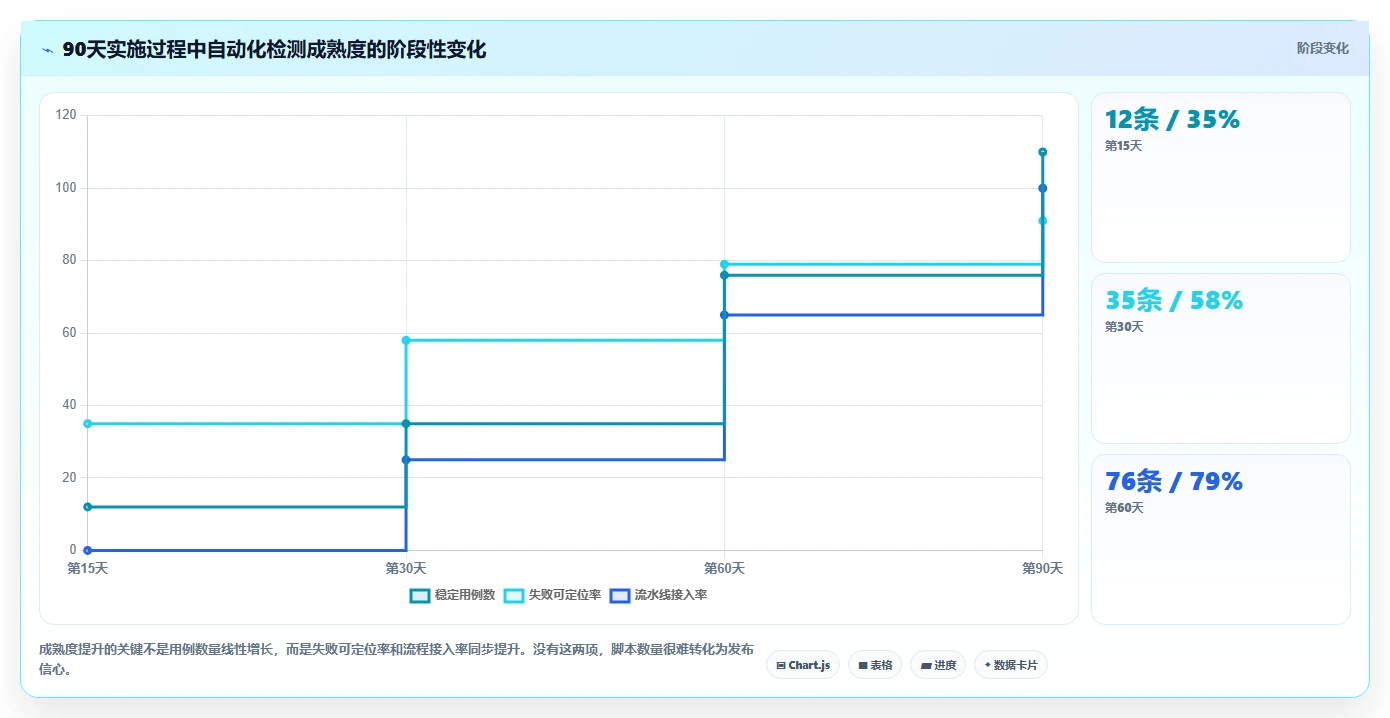Click the 失败可定位率 point at 第60天
The image size is (1390, 718).
coord(724,264)
